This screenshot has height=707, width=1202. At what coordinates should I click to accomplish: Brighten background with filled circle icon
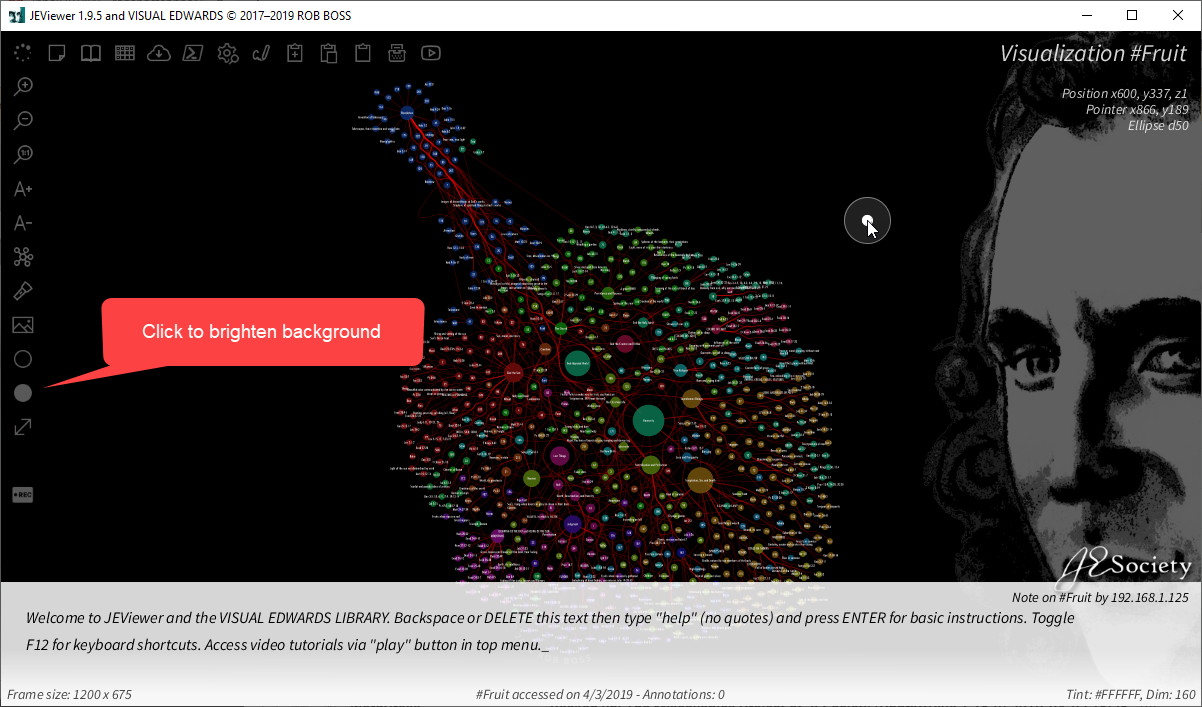point(23,393)
